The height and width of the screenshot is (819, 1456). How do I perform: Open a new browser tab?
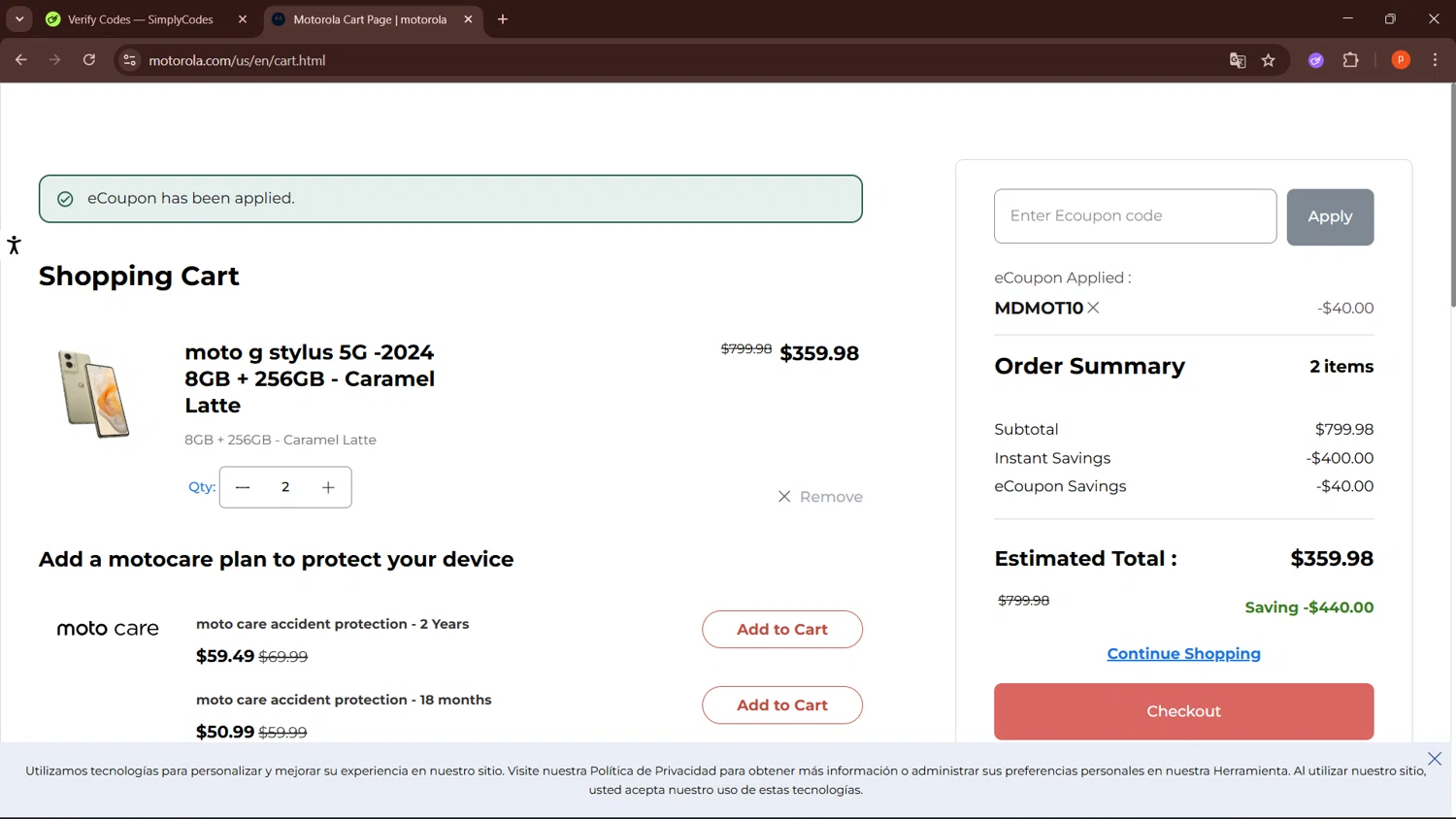coord(503,19)
